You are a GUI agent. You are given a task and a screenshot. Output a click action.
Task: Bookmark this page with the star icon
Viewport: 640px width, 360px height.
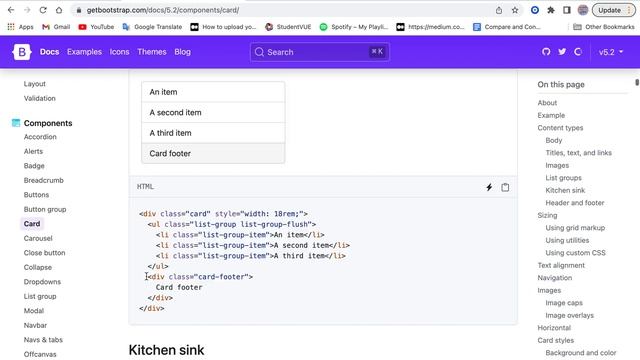[x=515, y=10]
